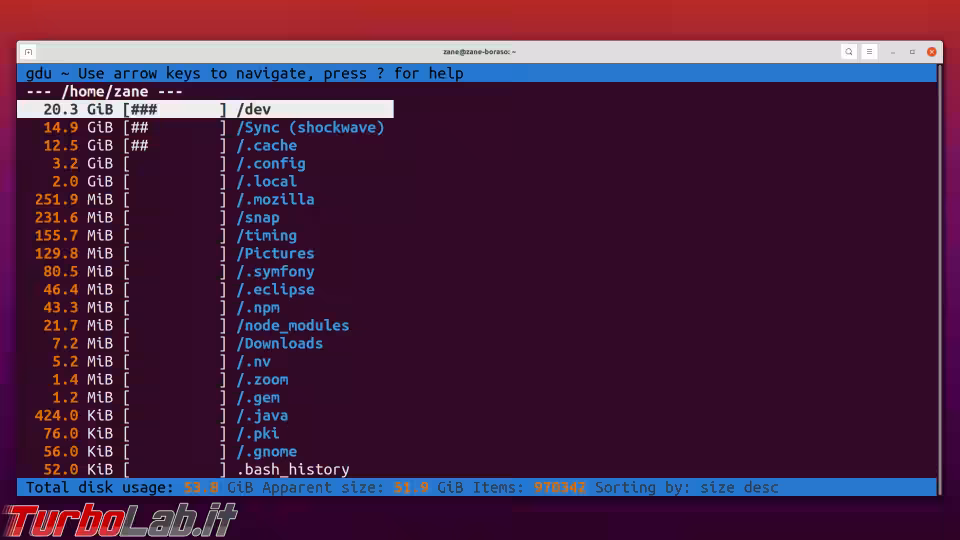Screen dimensions: 960x540
Task: Click the Apparent size status entry
Action: click(362, 487)
